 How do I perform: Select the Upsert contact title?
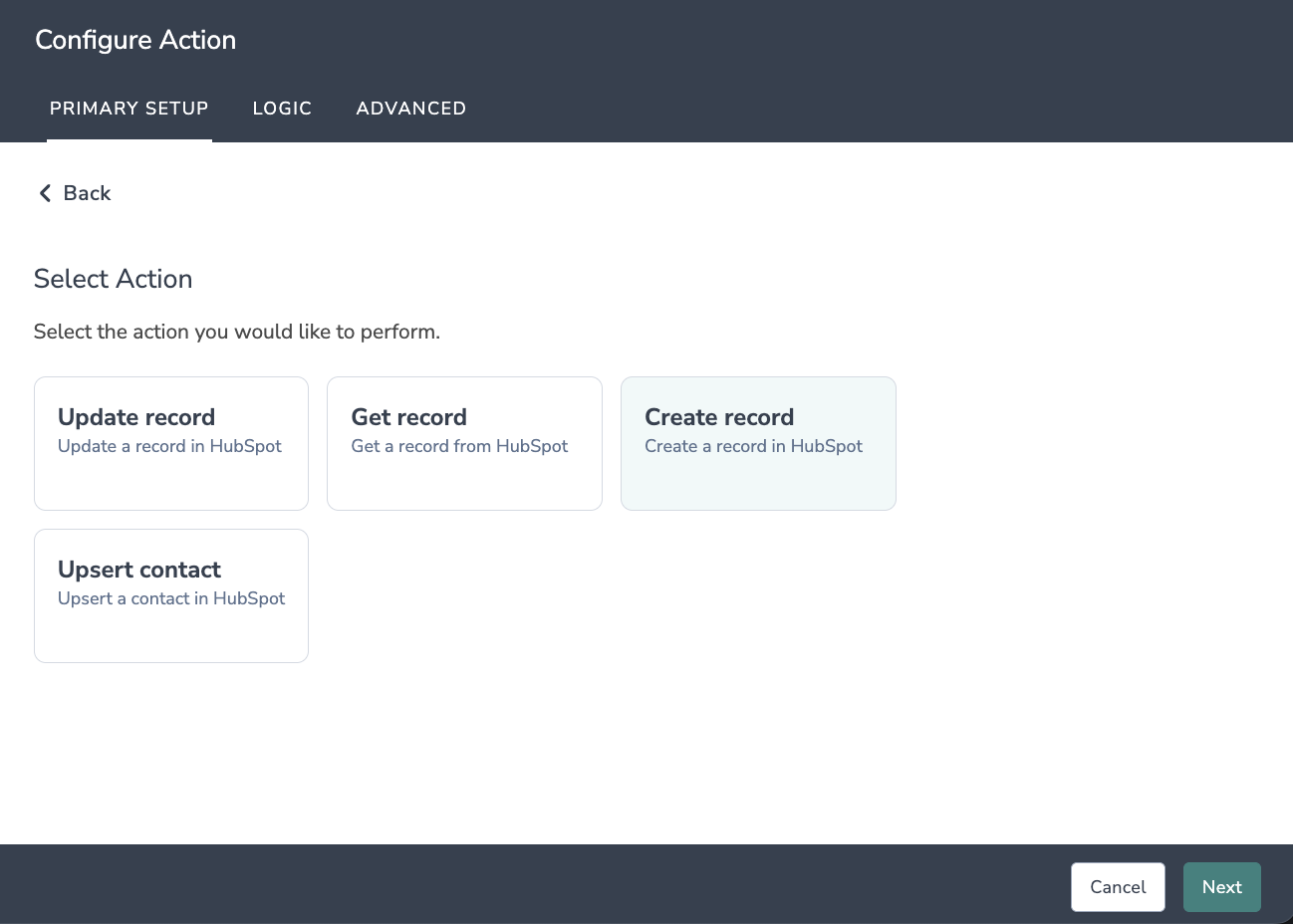coord(139,570)
